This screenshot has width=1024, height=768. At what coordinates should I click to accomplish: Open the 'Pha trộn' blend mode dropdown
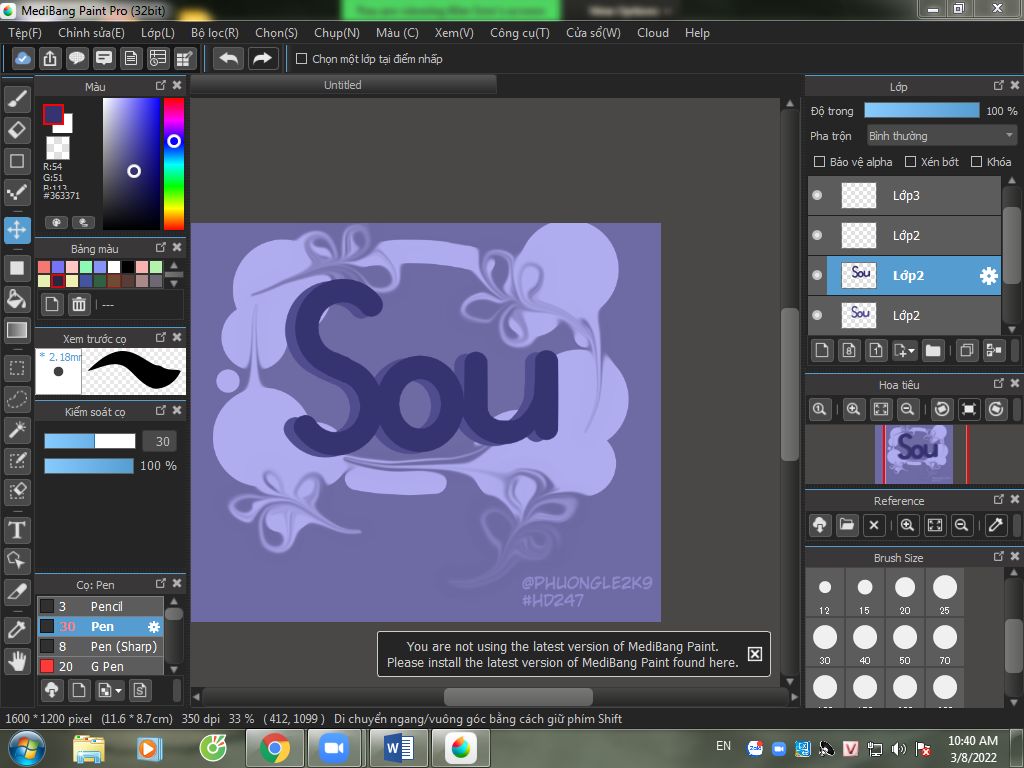(x=941, y=136)
